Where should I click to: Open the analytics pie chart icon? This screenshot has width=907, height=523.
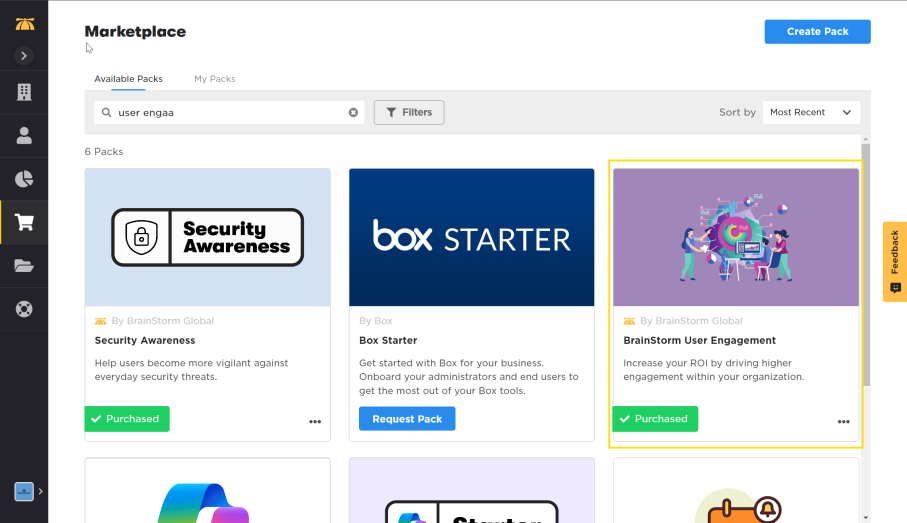(x=24, y=179)
